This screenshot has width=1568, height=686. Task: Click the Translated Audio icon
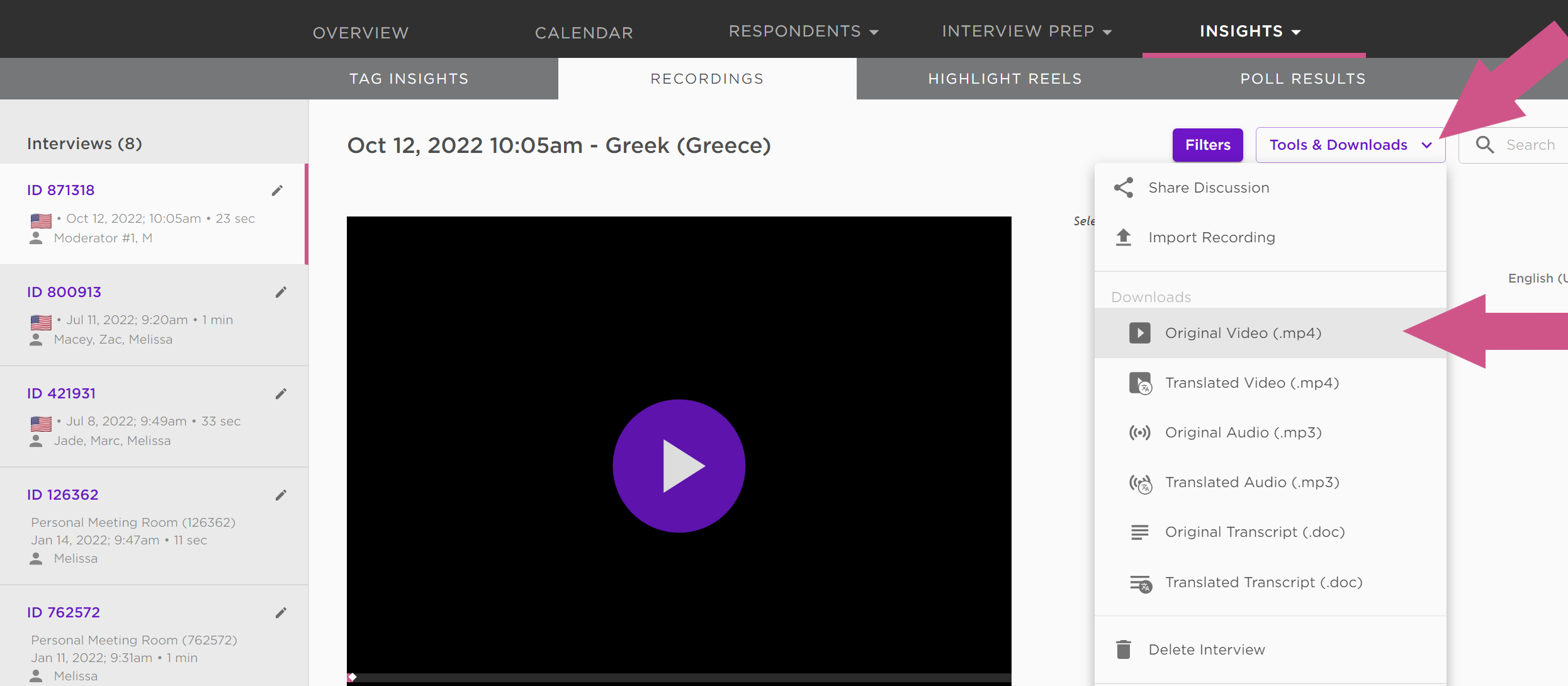click(x=1140, y=483)
